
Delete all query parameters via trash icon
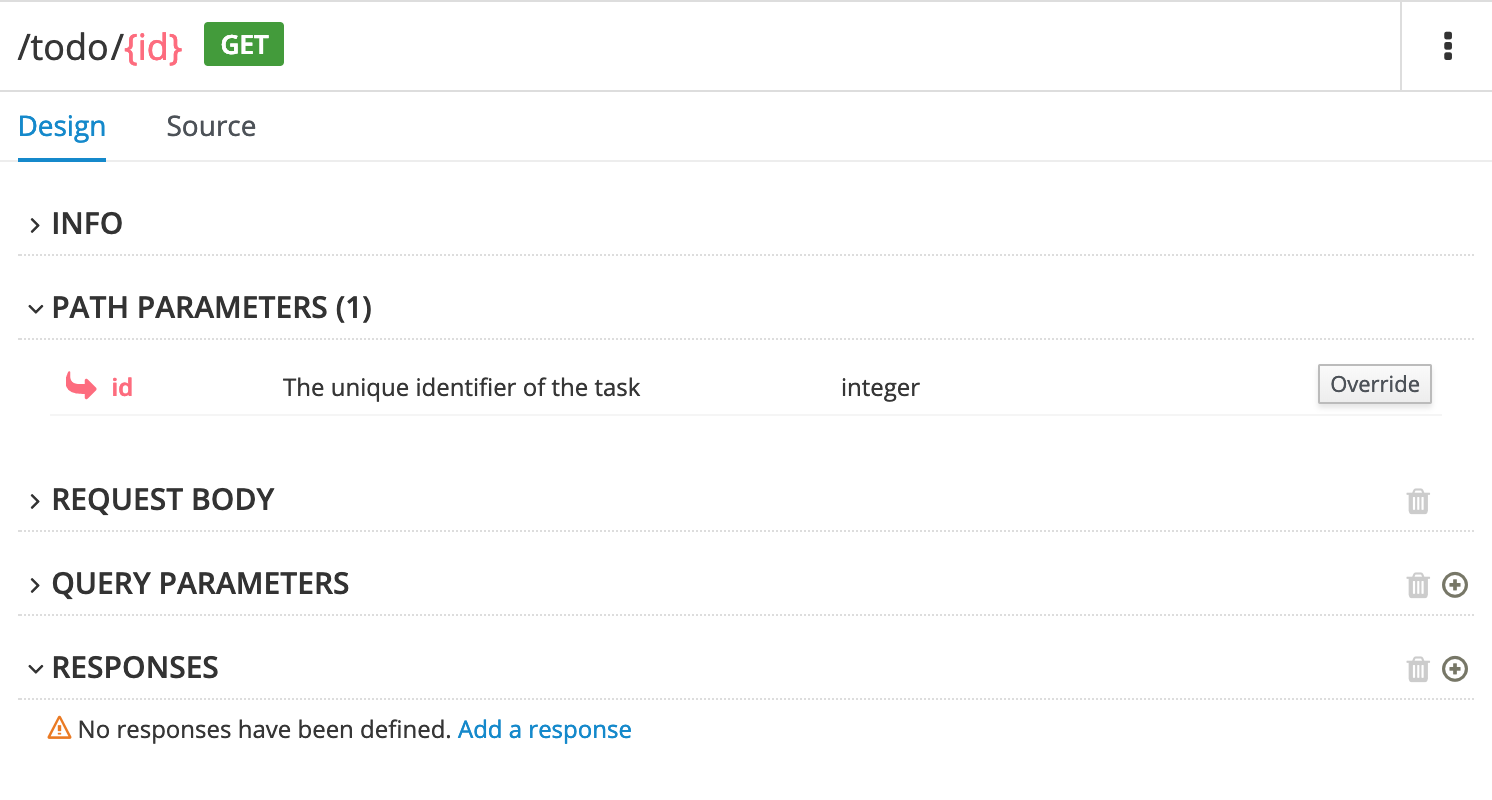[x=1418, y=585]
